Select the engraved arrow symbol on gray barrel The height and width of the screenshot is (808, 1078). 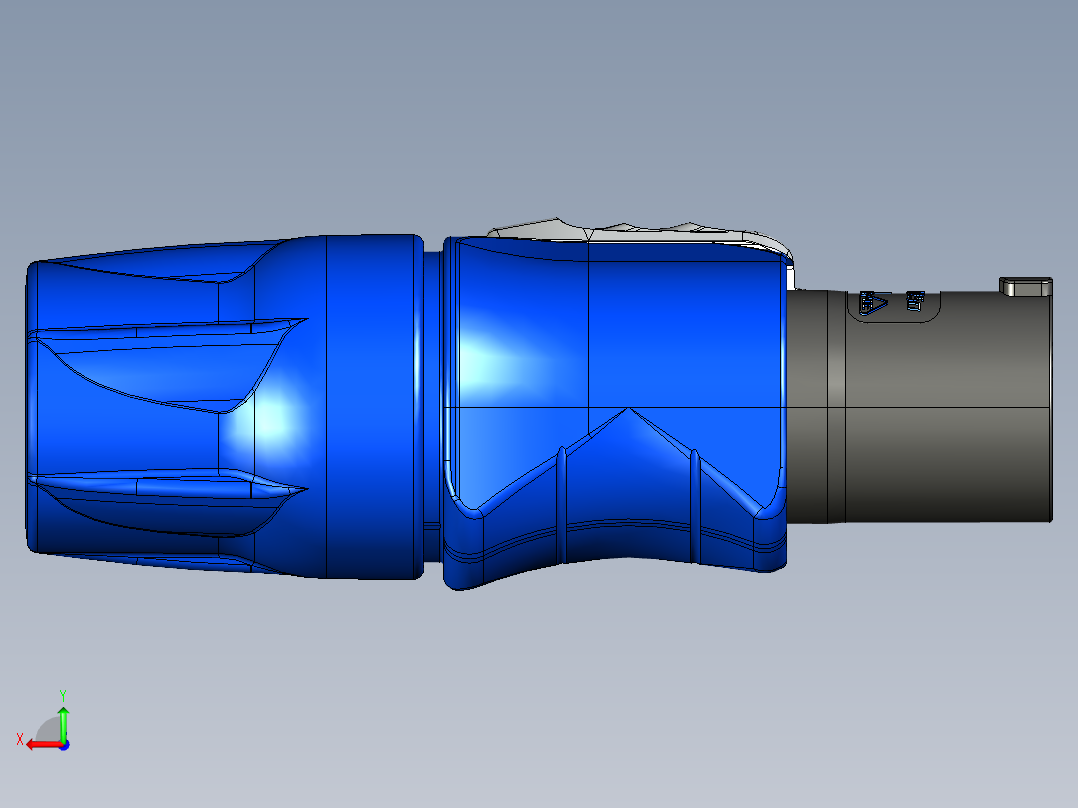pos(872,302)
